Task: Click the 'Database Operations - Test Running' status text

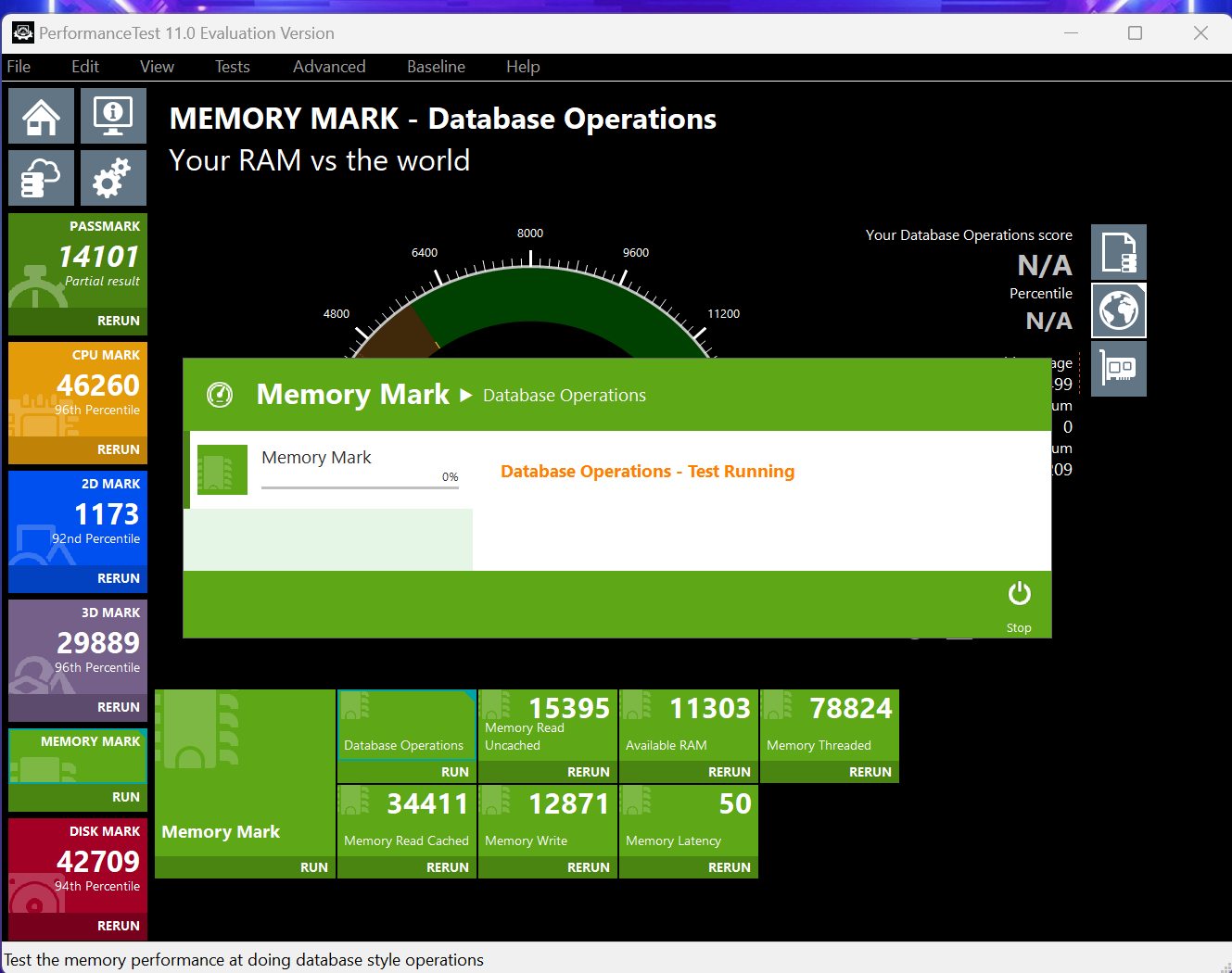Action: click(647, 472)
